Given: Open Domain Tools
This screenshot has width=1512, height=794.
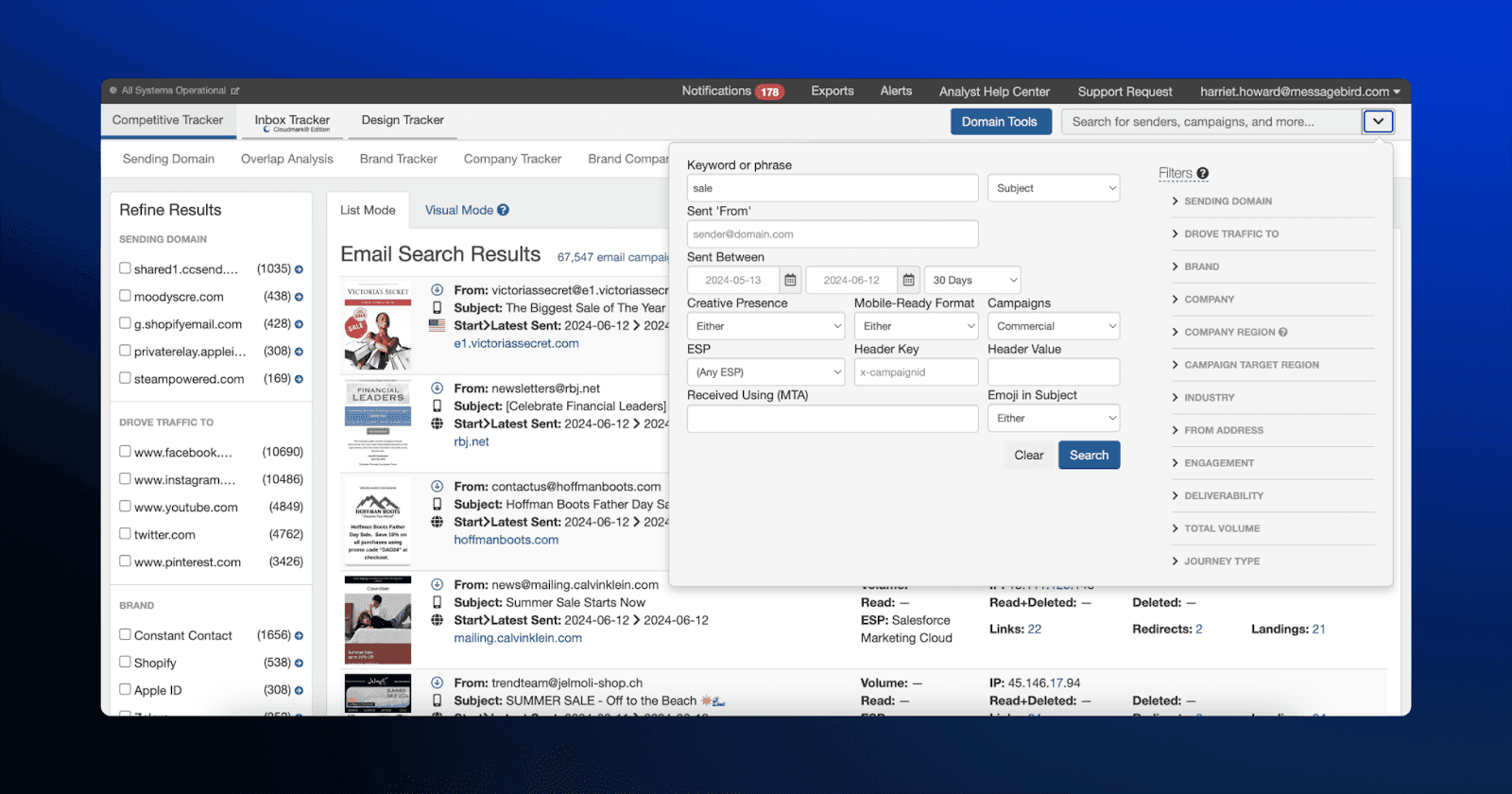Looking at the screenshot, I should [1000, 121].
